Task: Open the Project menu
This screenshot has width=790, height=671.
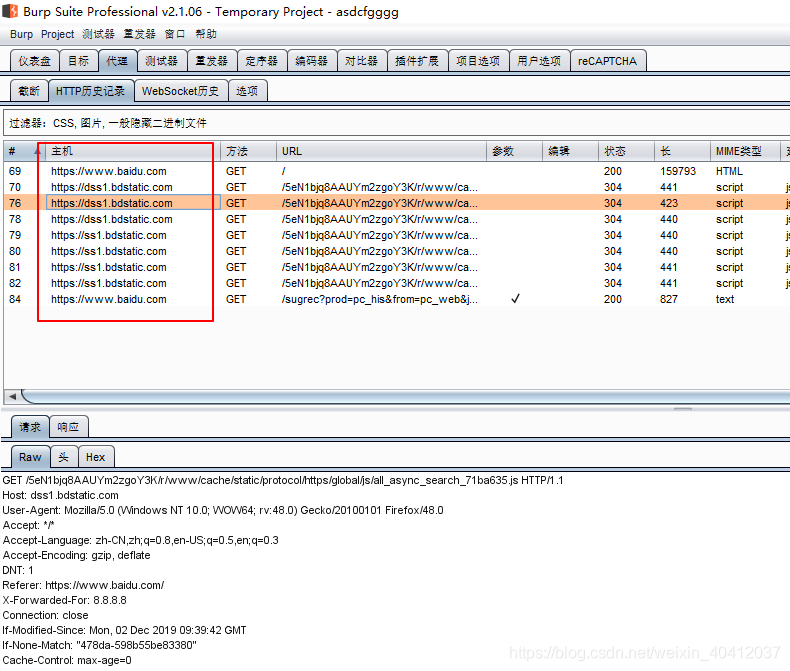Action: 57,34
